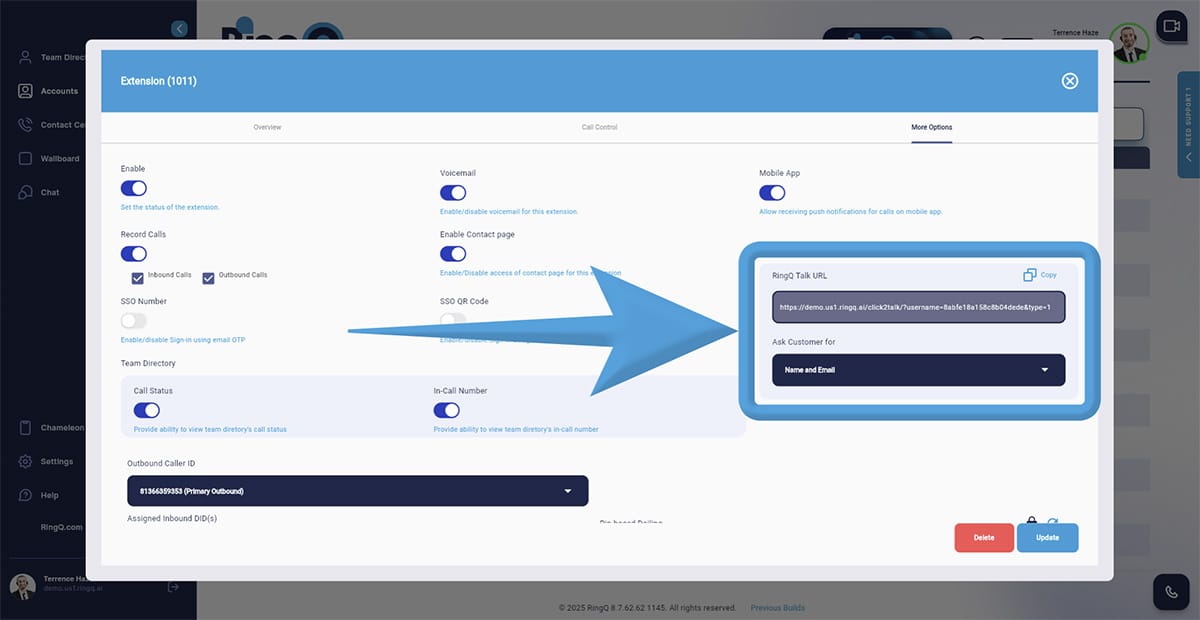Disable the Mobile App toggle
This screenshot has height=620, width=1200.
[772, 193]
